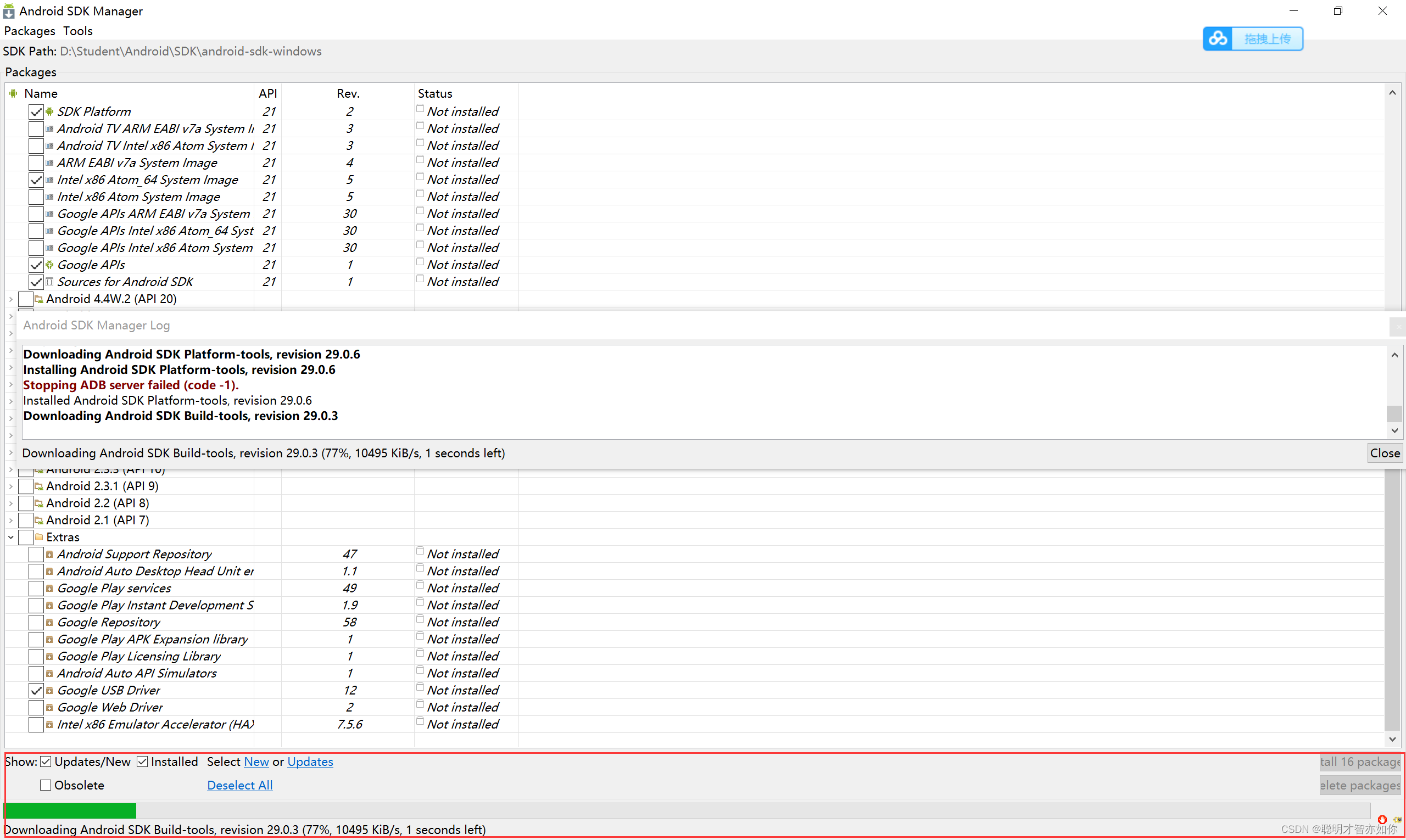The height and width of the screenshot is (840, 1406).
Task: Click the Google Play APK Expansion library icon
Action: tap(50, 640)
